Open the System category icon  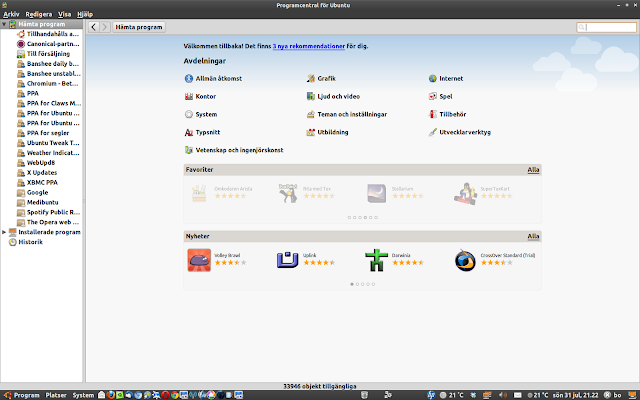click(189, 114)
